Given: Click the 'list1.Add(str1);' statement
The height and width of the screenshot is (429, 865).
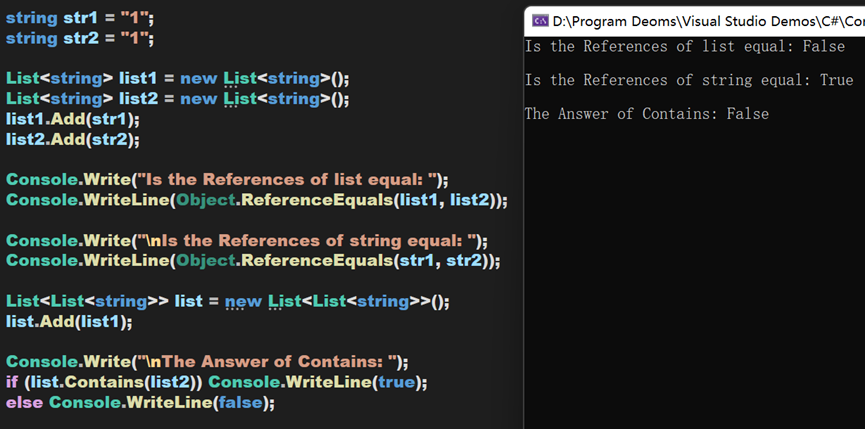Looking at the screenshot, I should [73, 119].
